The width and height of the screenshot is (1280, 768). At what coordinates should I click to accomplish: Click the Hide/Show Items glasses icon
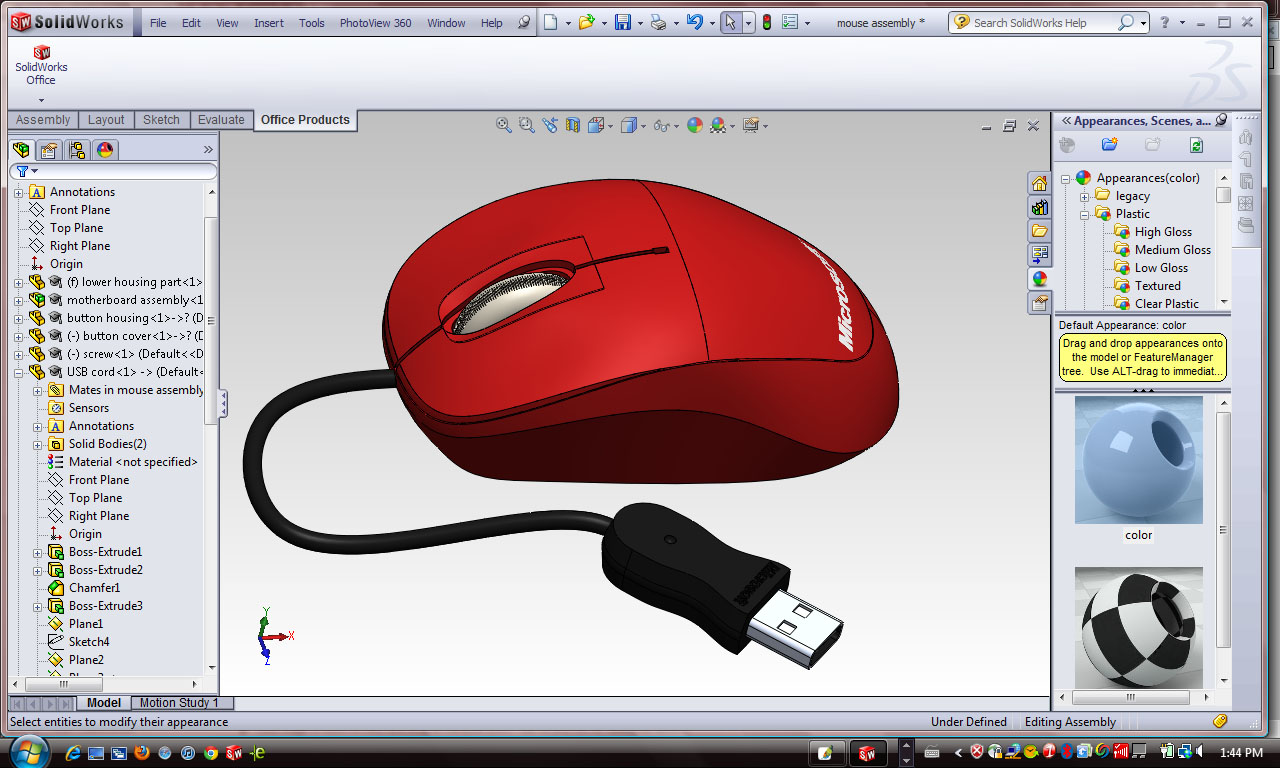[x=660, y=125]
